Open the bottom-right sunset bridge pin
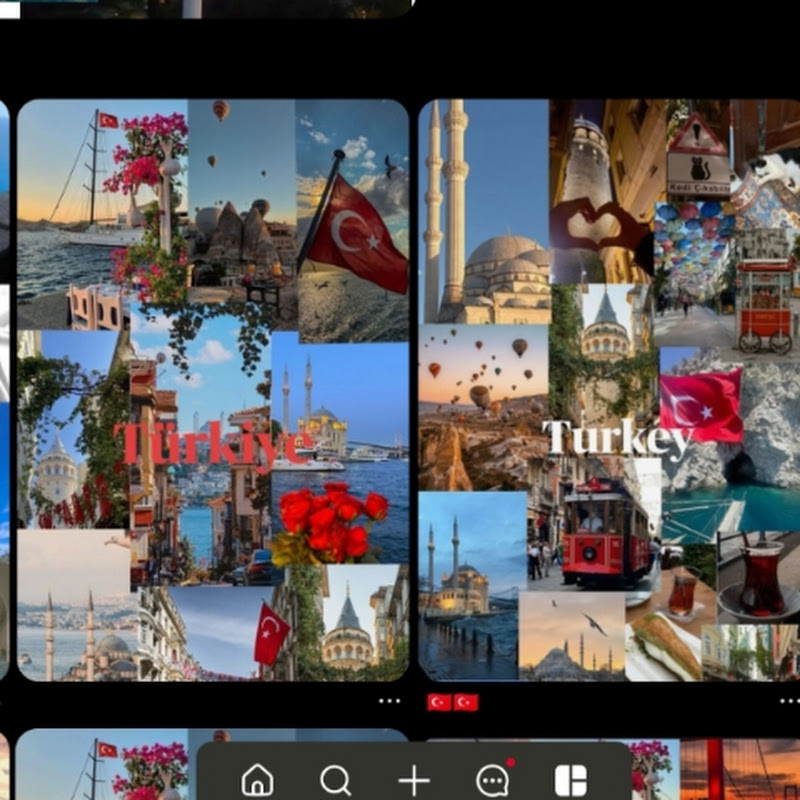The height and width of the screenshot is (800, 800). [x=740, y=768]
